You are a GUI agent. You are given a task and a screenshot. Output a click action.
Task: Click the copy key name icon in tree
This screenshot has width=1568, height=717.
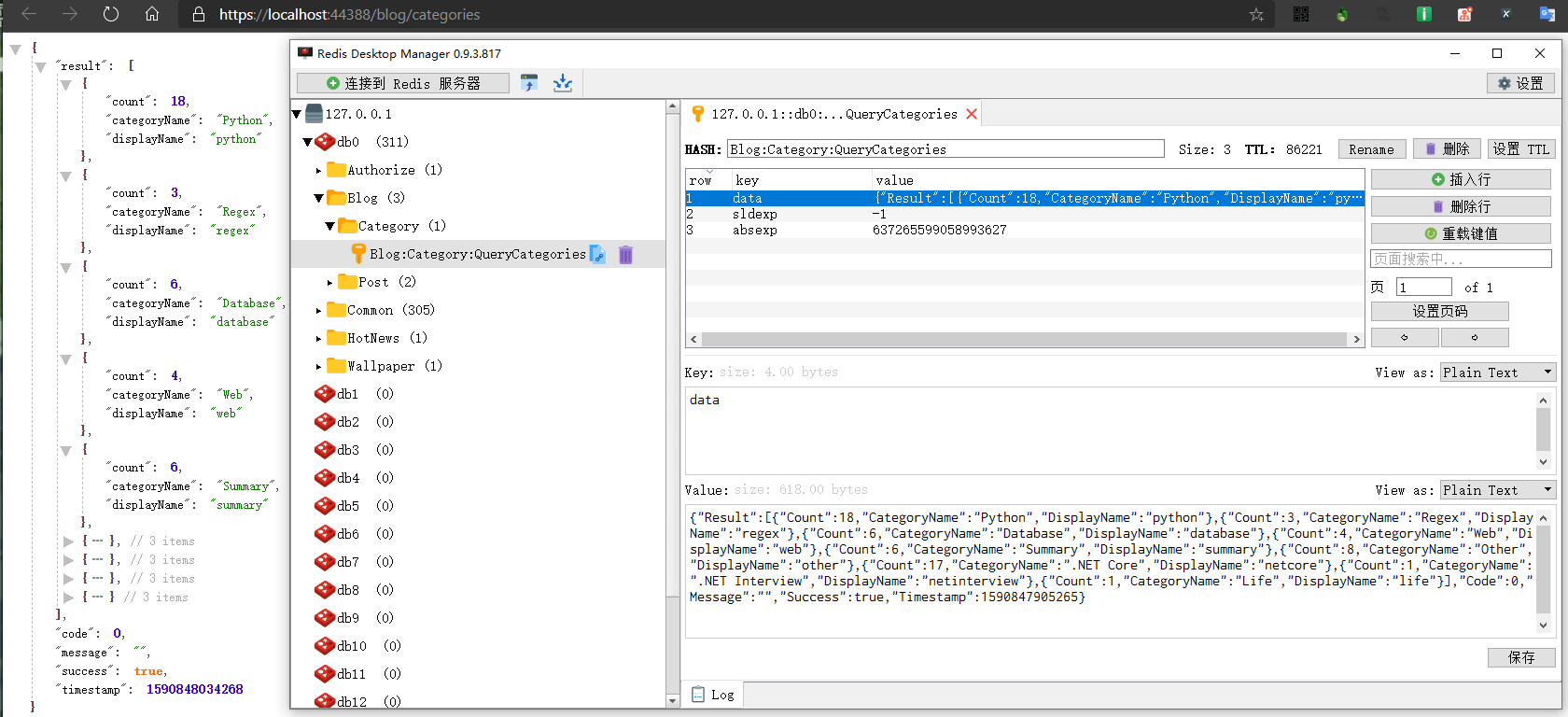point(598,254)
